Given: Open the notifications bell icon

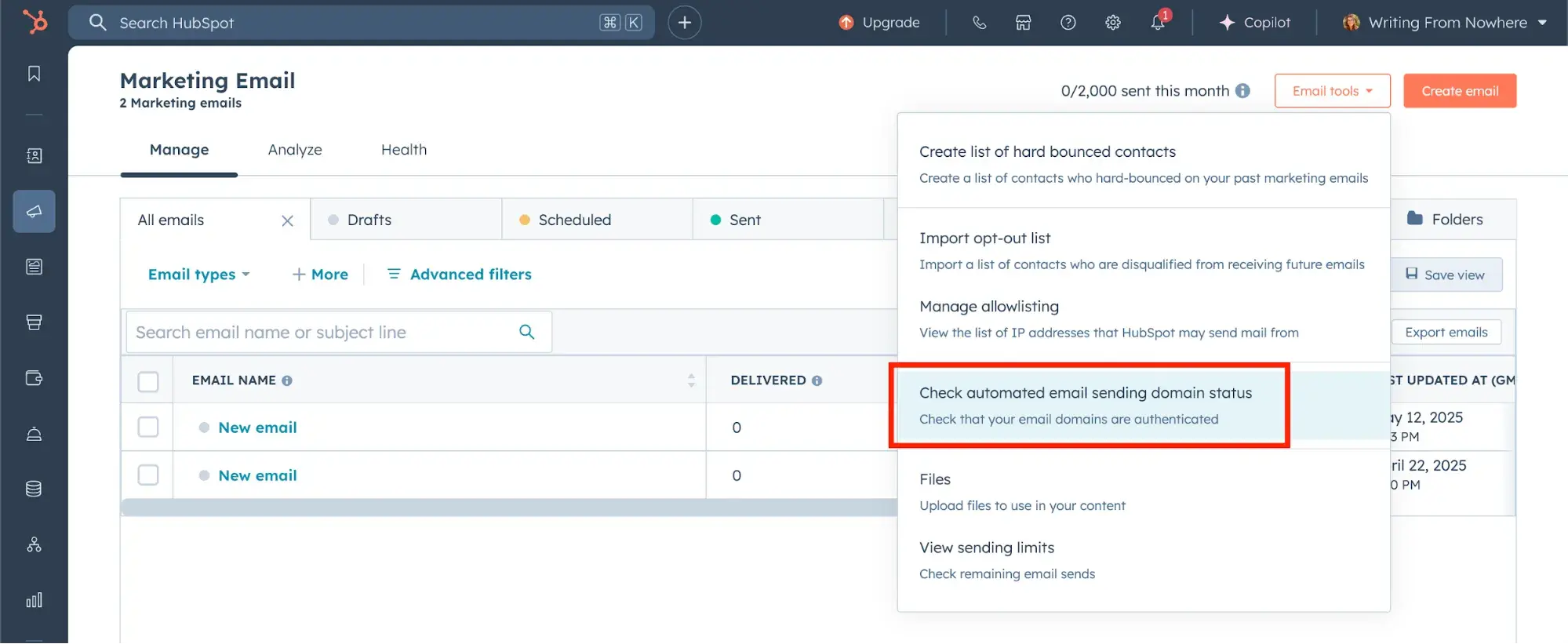Looking at the screenshot, I should click(x=1158, y=23).
